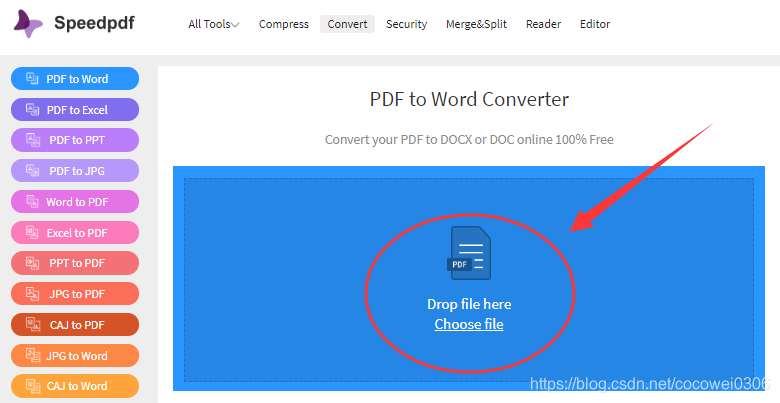Click the PDF document icon in drop zone

click(469, 253)
